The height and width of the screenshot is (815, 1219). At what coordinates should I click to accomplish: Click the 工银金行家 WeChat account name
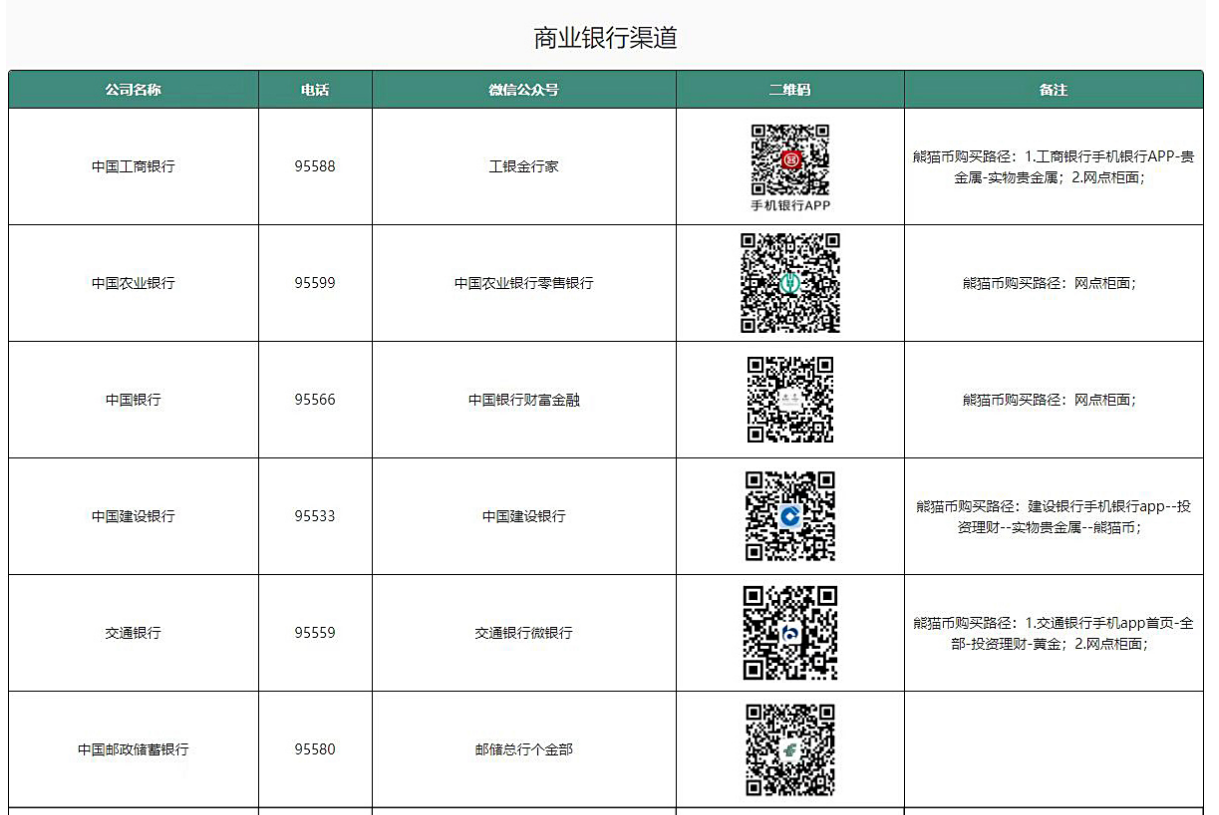coord(524,166)
